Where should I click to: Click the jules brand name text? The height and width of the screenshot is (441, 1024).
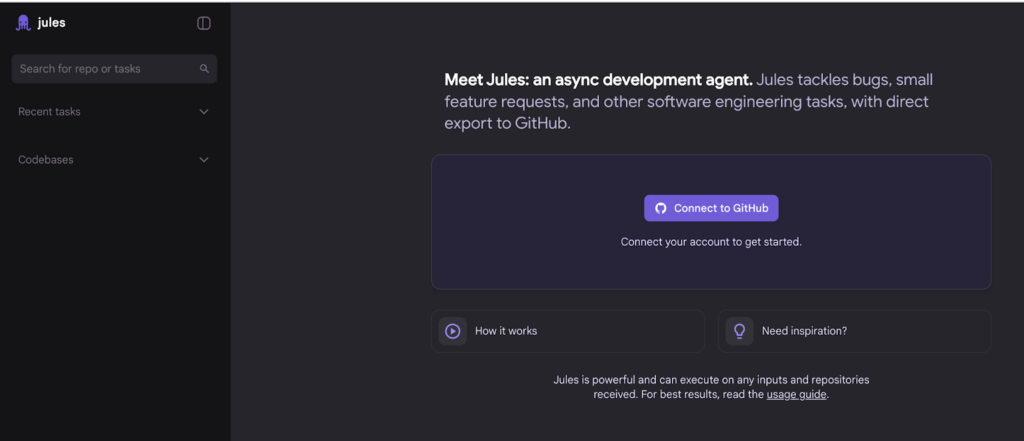52,23
